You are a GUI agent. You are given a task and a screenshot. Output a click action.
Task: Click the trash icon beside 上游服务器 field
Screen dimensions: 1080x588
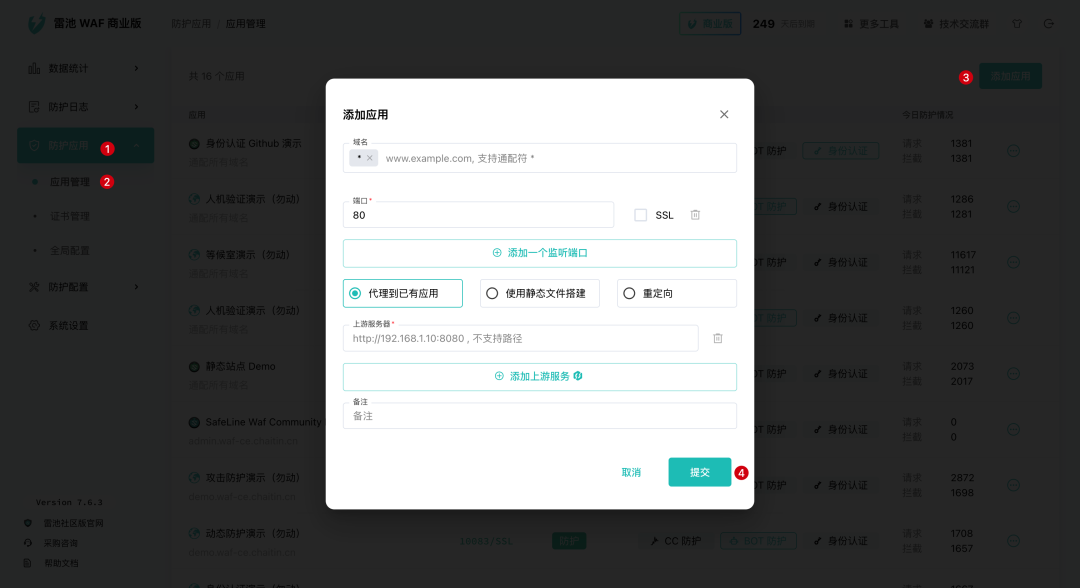click(x=718, y=338)
